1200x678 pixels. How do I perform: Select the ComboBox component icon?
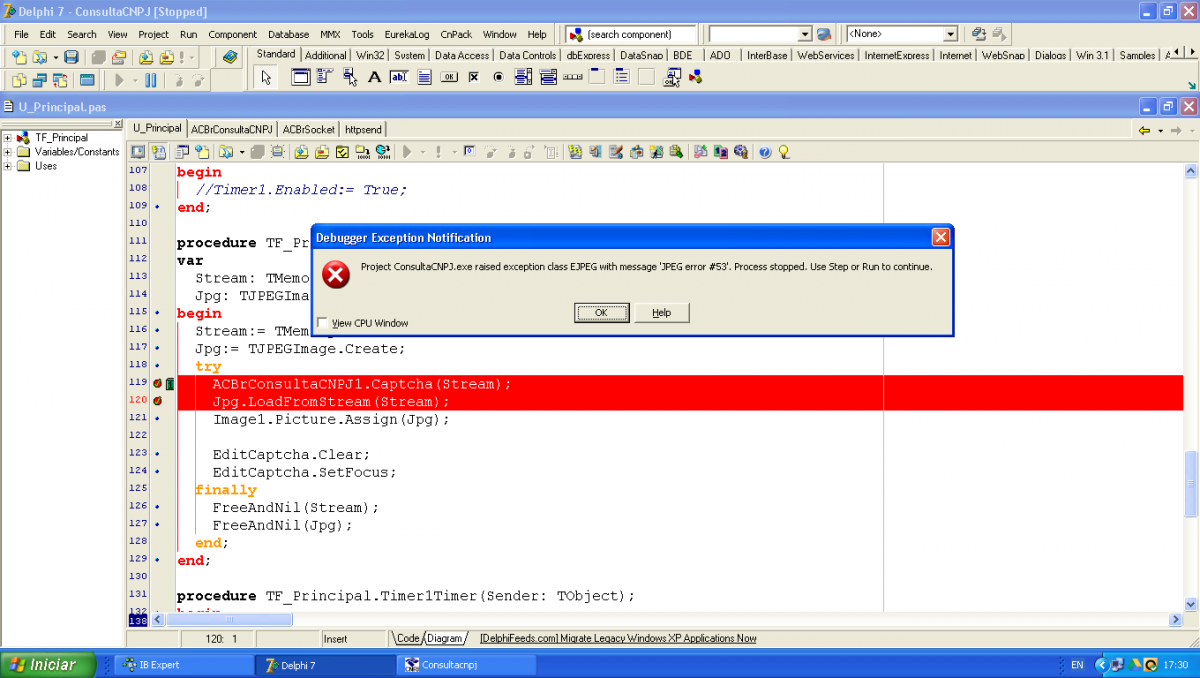pyautogui.click(x=548, y=77)
